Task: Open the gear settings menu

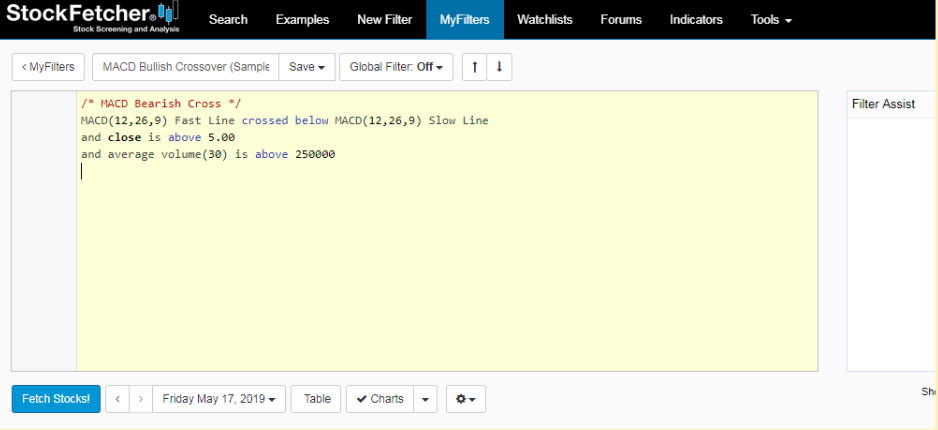Action: [465, 399]
